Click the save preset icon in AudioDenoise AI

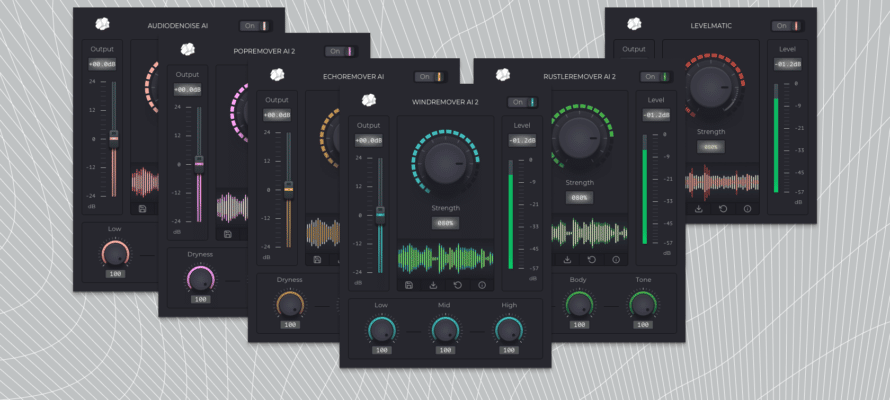point(142,208)
